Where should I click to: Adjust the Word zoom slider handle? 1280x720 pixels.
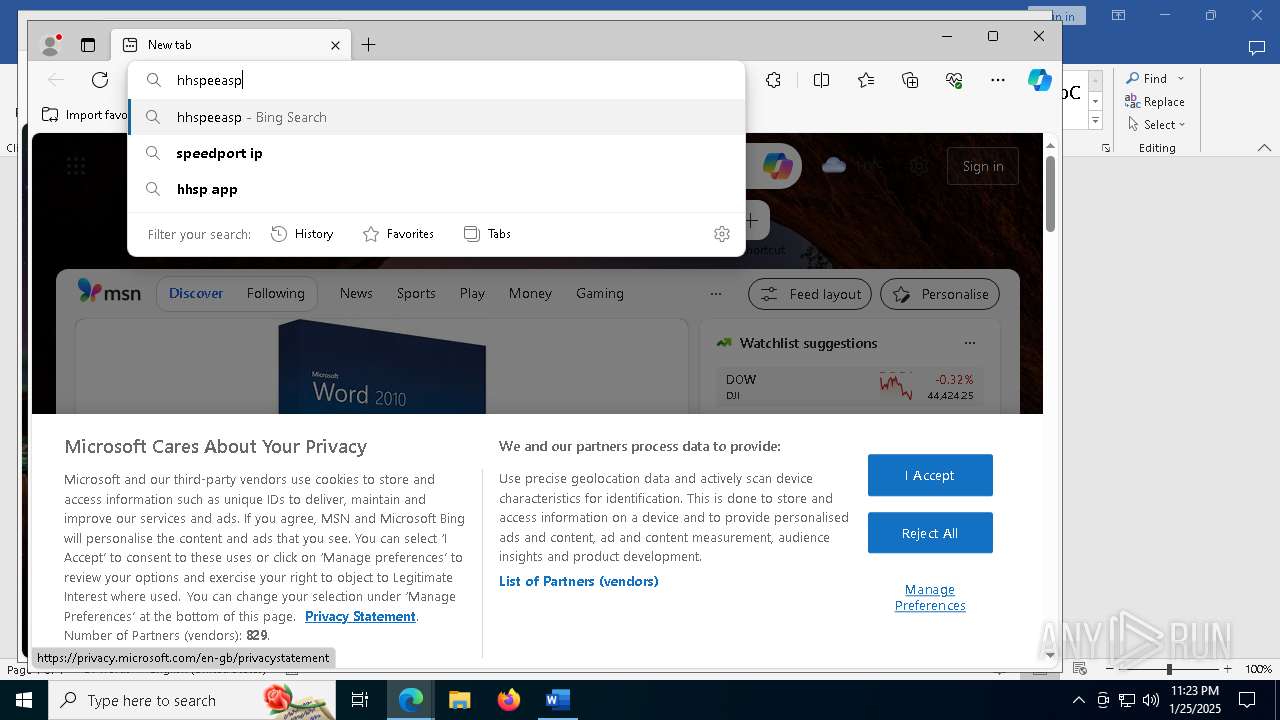[x=1168, y=669]
